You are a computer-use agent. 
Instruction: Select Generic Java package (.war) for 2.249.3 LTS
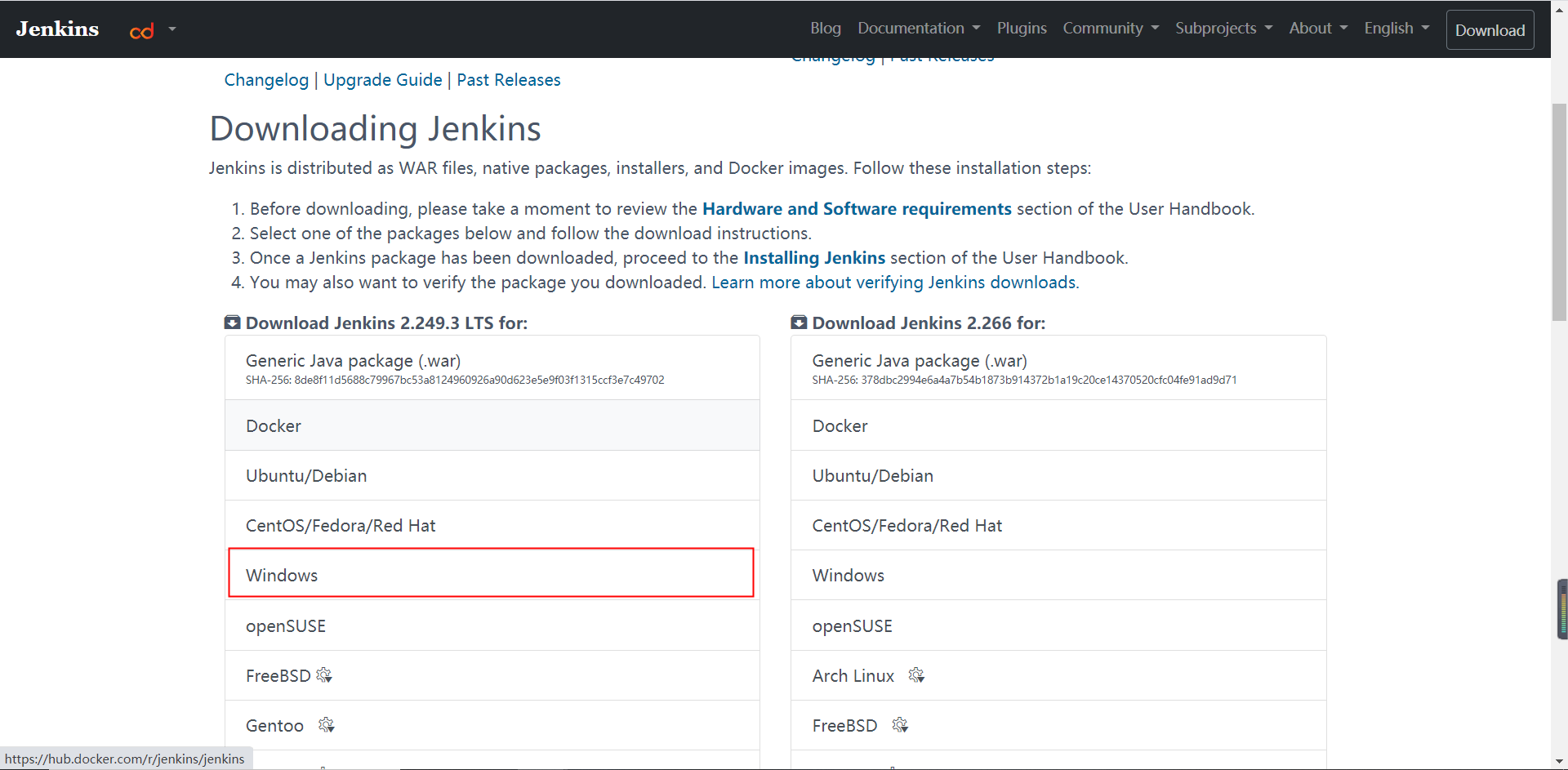click(492, 367)
